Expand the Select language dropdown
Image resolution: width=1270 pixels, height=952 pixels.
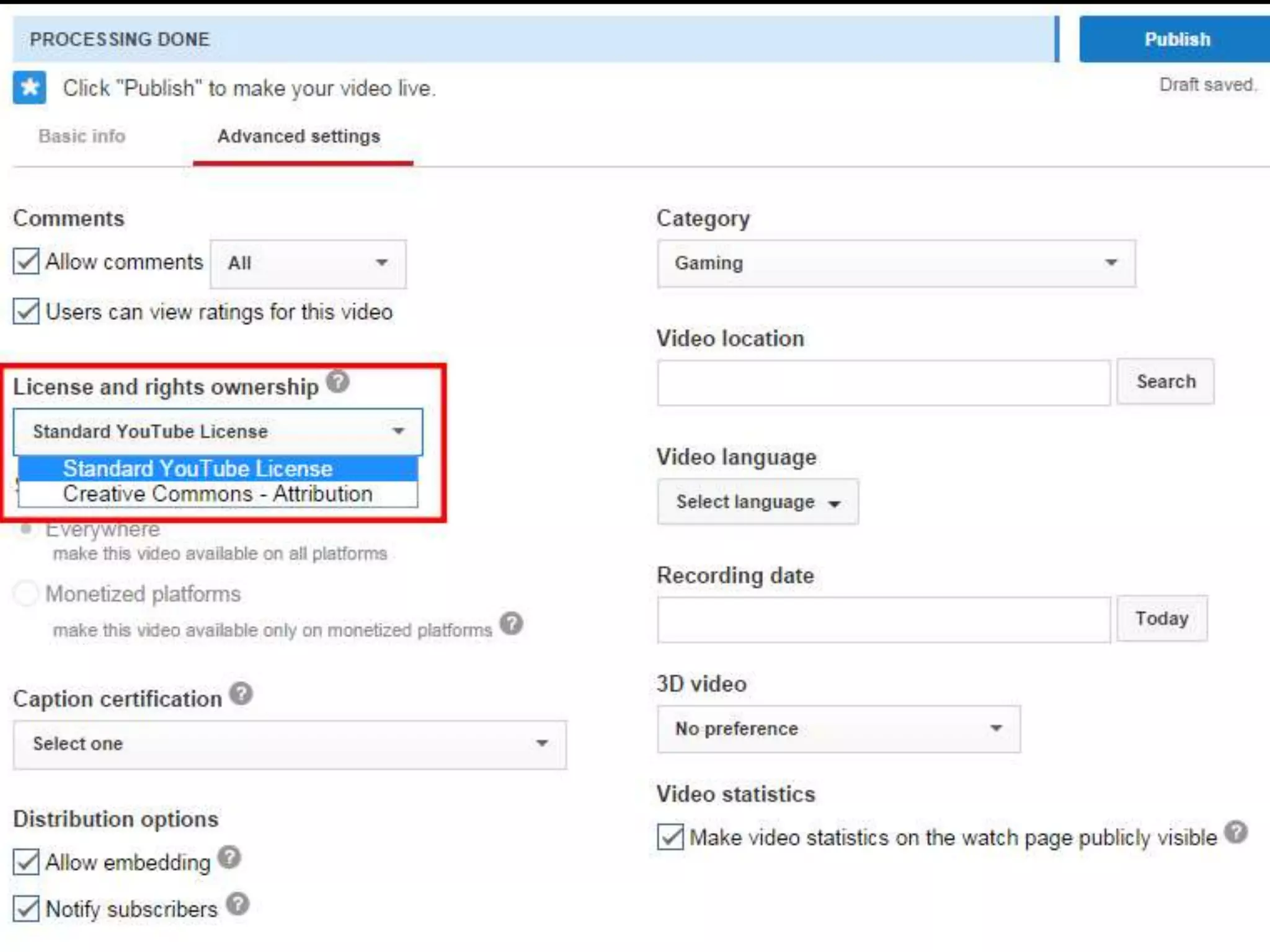click(x=757, y=502)
